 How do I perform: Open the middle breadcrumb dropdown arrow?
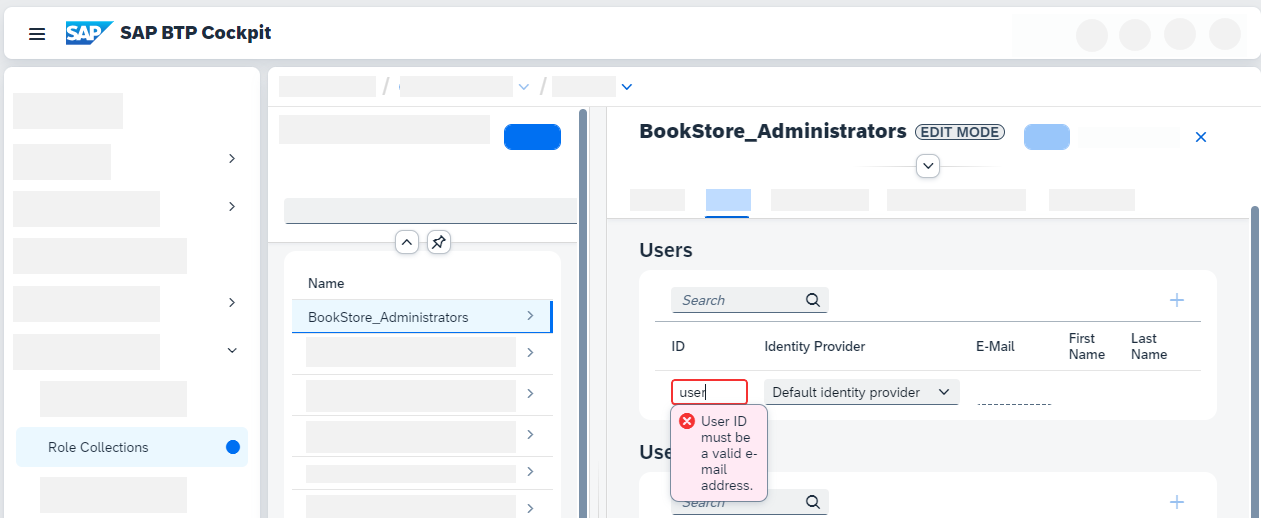[x=524, y=87]
